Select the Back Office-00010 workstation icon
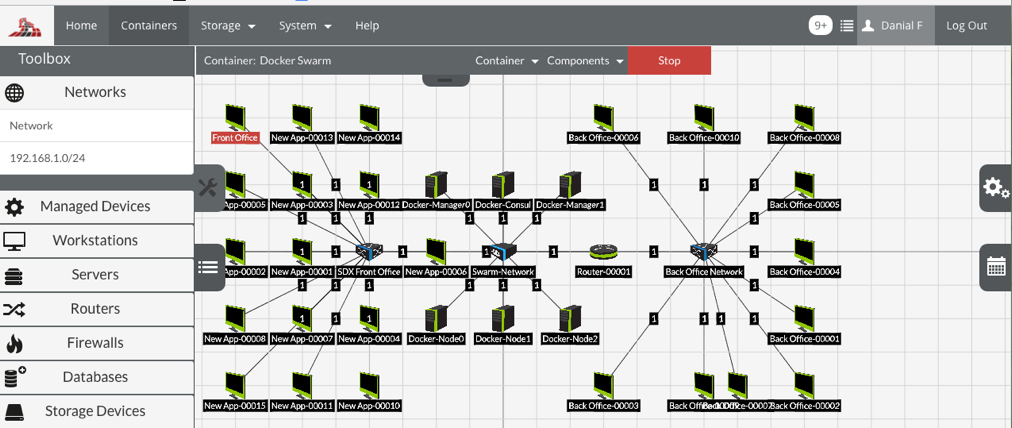 (703, 117)
